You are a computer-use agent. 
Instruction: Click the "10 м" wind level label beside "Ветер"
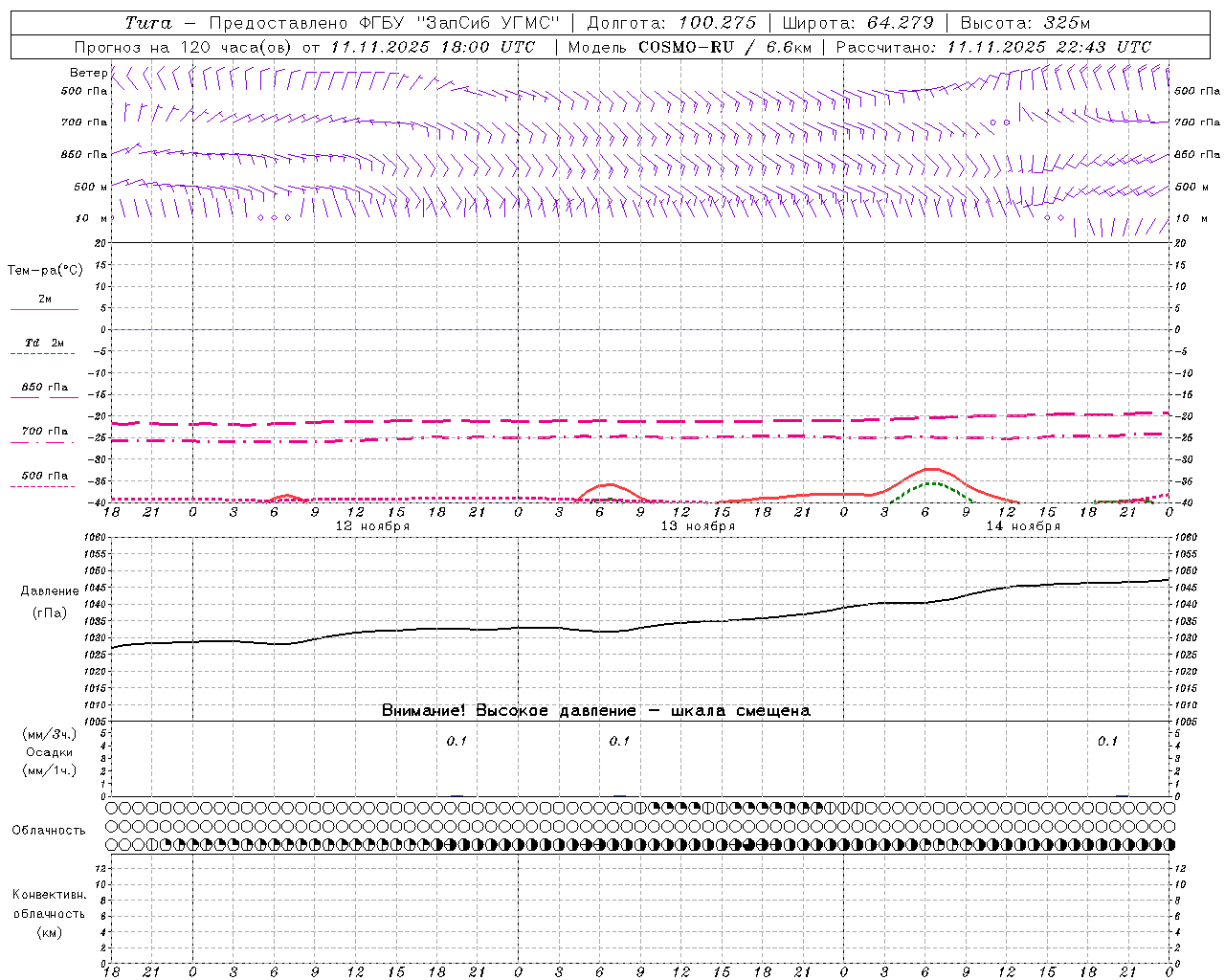[92, 218]
